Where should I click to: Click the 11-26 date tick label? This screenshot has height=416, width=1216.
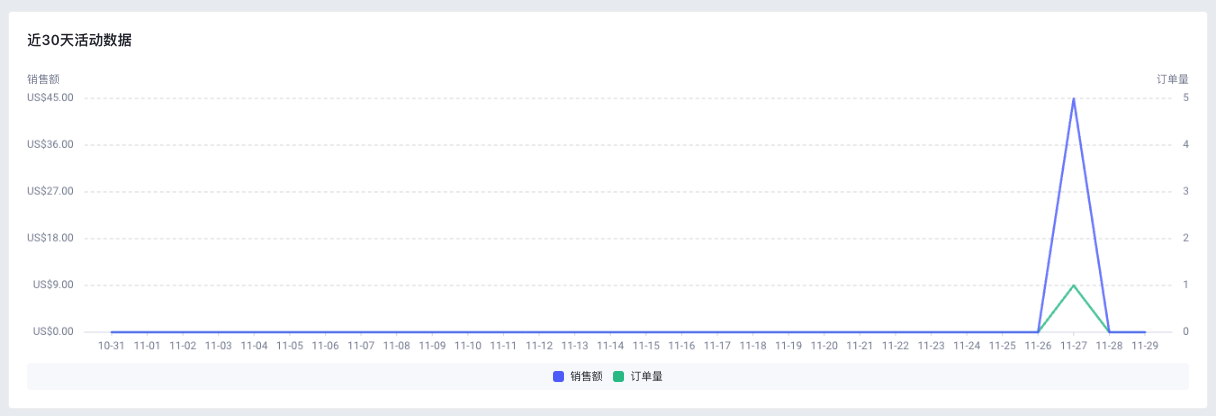click(x=1038, y=346)
